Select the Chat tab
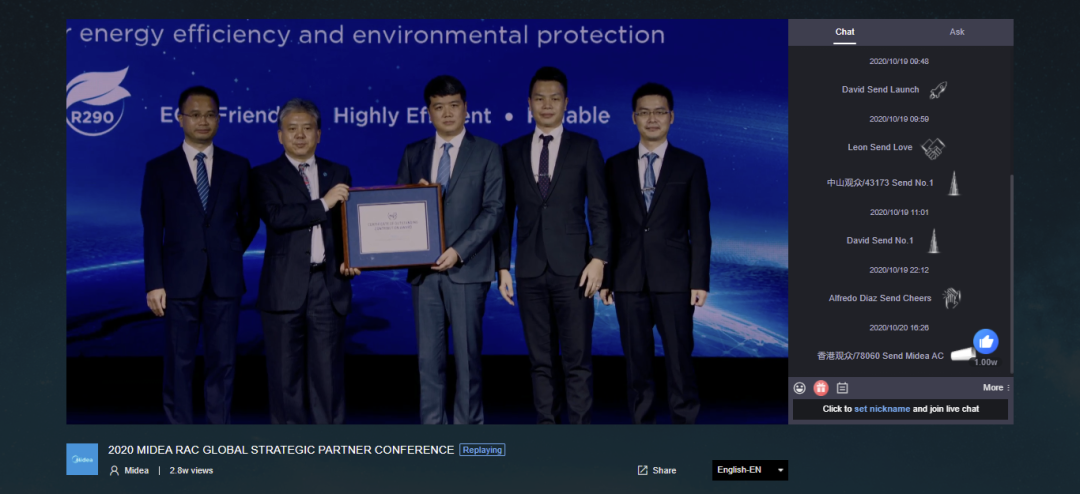The height and width of the screenshot is (494, 1080). tap(845, 32)
